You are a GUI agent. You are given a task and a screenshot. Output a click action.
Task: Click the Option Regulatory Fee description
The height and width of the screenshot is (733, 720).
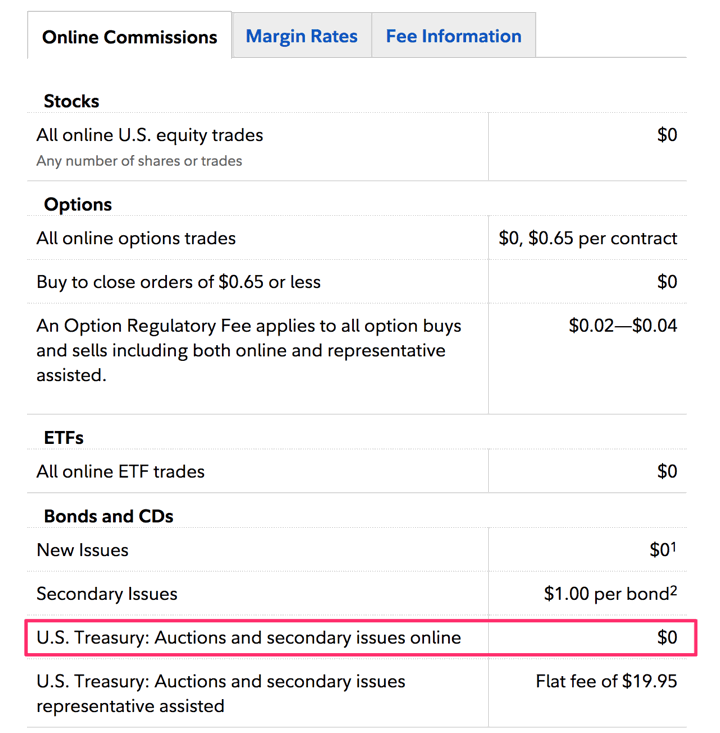(248, 350)
